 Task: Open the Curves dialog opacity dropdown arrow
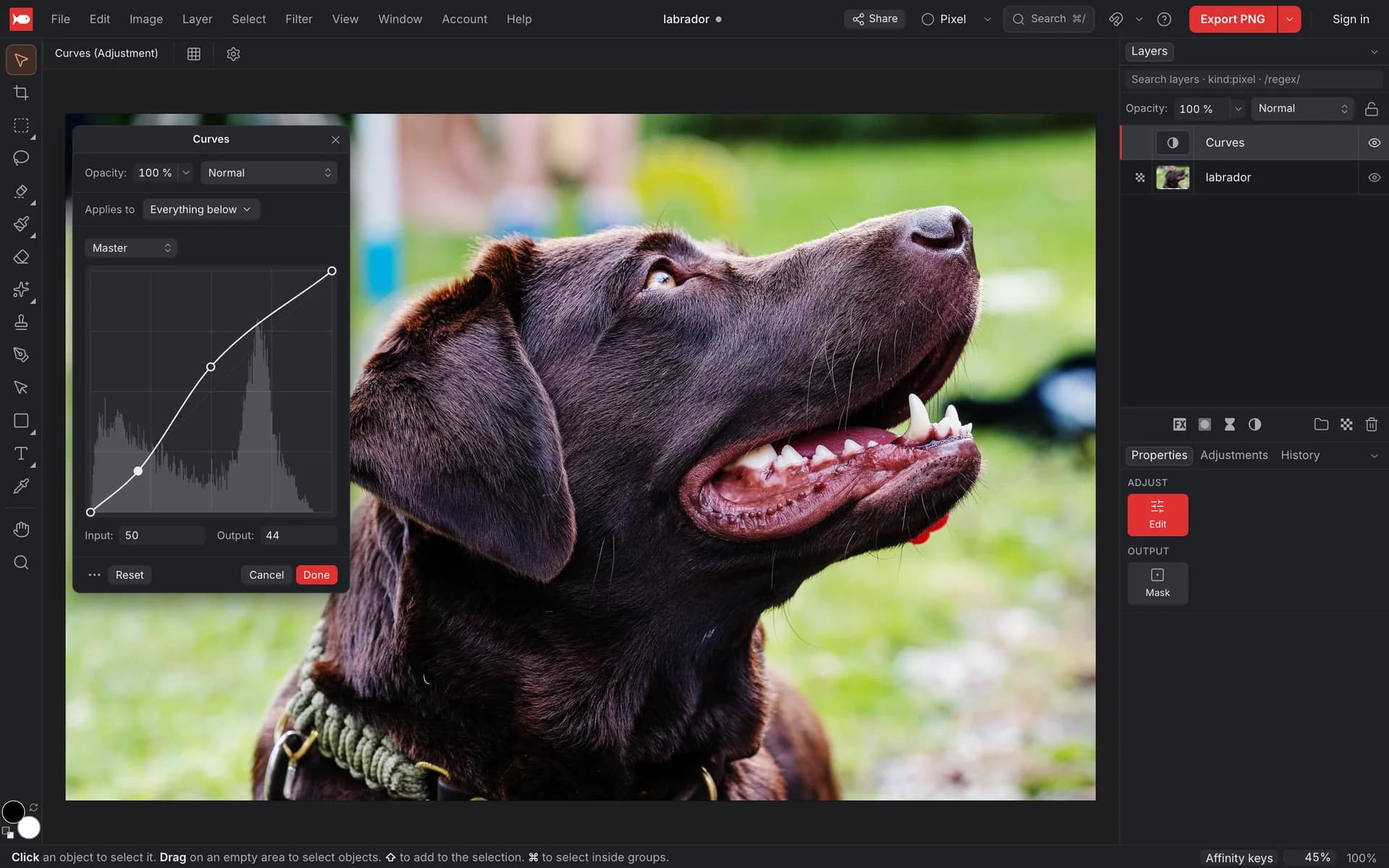[186, 173]
